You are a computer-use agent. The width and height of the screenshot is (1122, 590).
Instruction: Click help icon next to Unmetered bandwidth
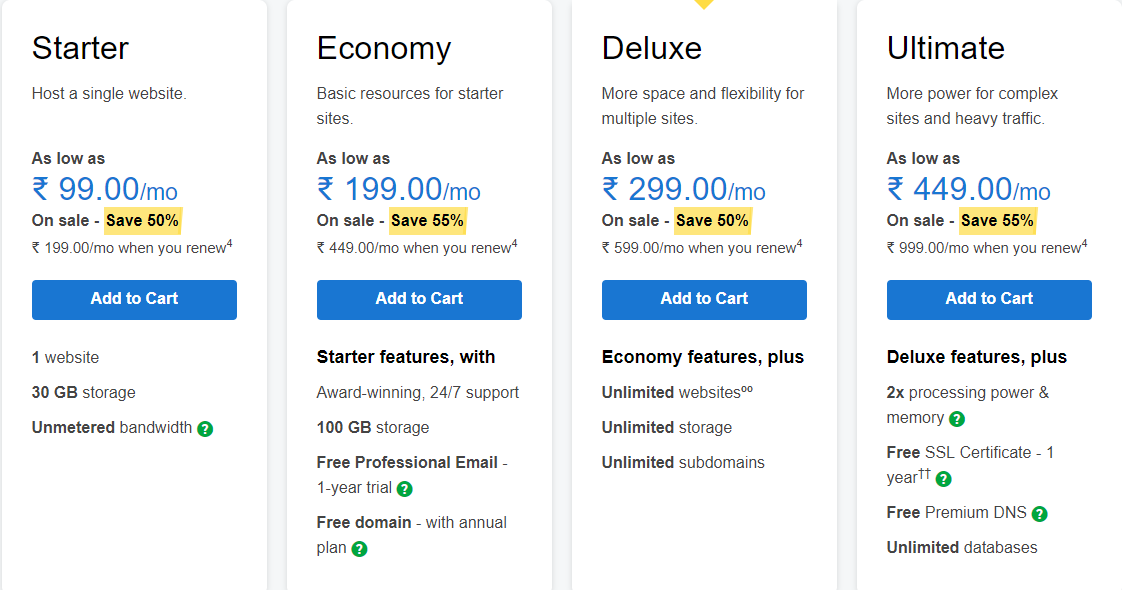click(205, 429)
